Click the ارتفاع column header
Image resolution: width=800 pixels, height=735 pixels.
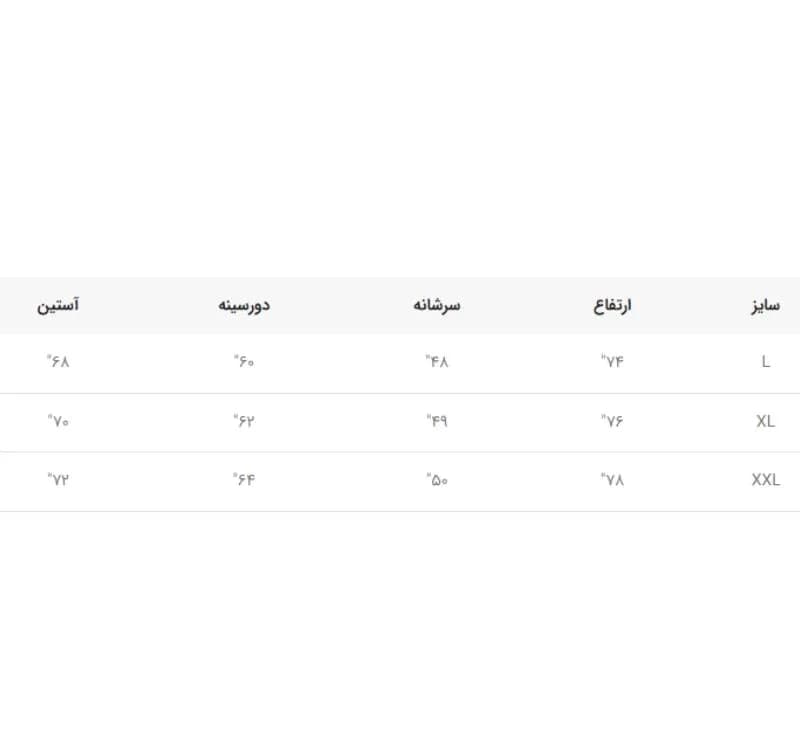612,306
